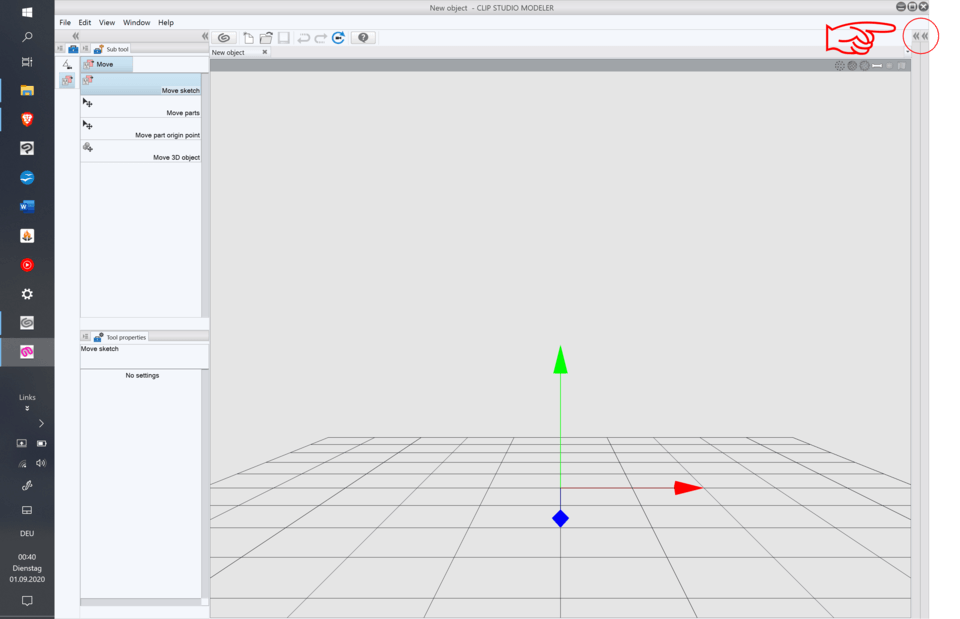960x619 pixels.
Task: Redo the last undone action
Action: pos(321,38)
